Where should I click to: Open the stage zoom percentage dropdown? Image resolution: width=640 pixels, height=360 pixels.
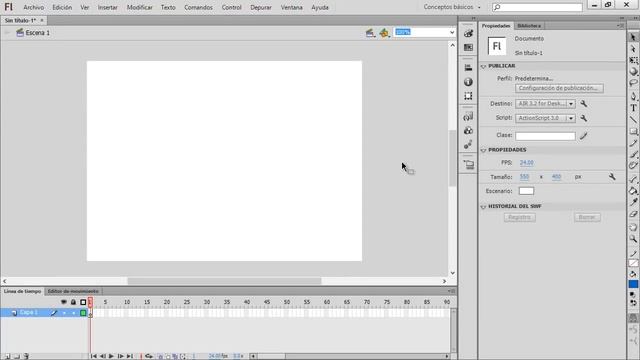(x=452, y=32)
